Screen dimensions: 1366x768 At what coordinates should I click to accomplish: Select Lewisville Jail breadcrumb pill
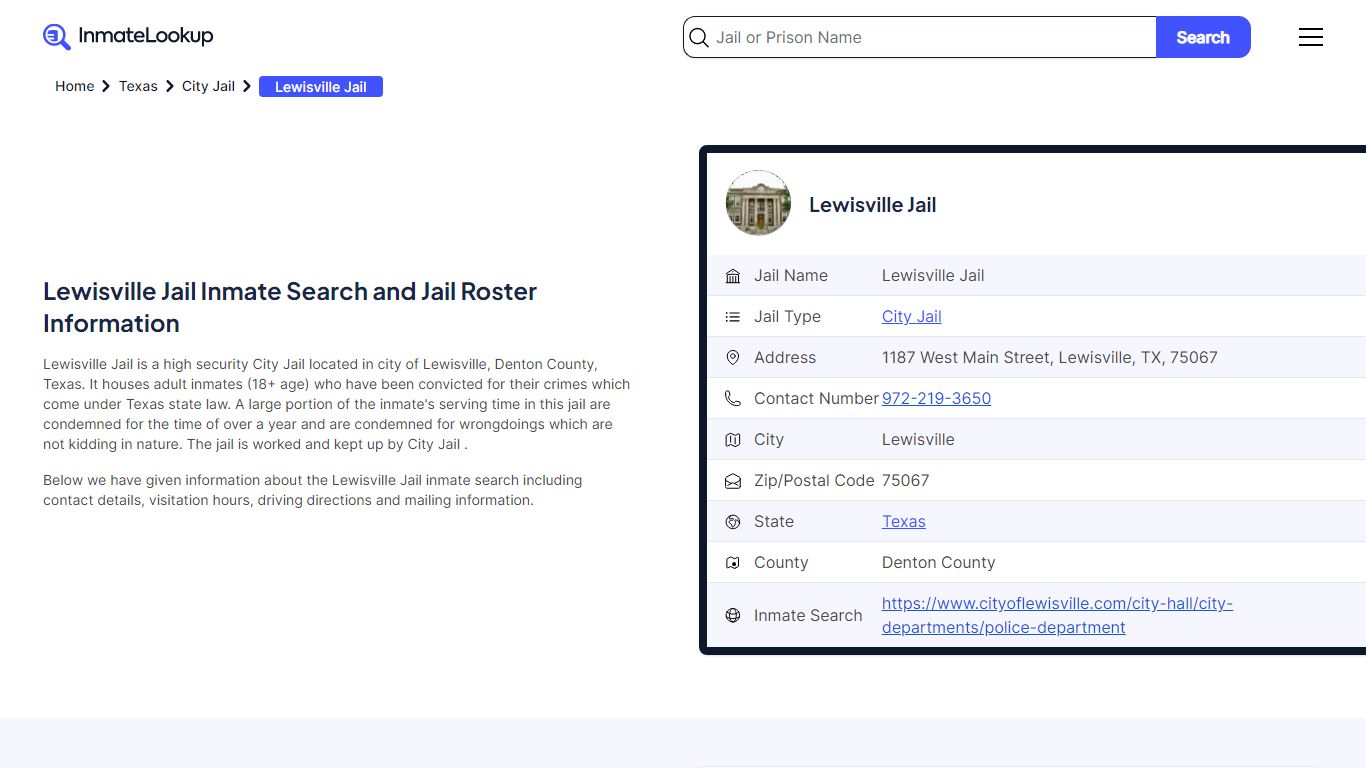[x=321, y=87]
